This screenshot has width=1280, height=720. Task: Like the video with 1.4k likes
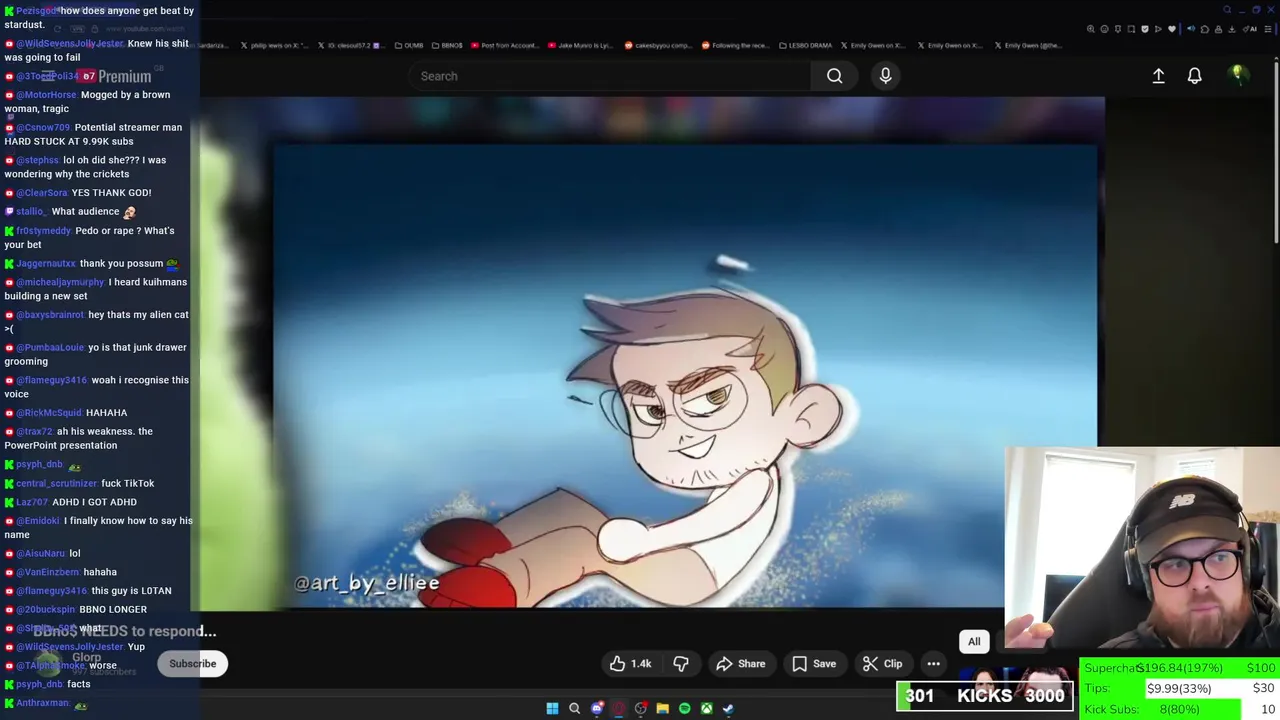(x=630, y=664)
